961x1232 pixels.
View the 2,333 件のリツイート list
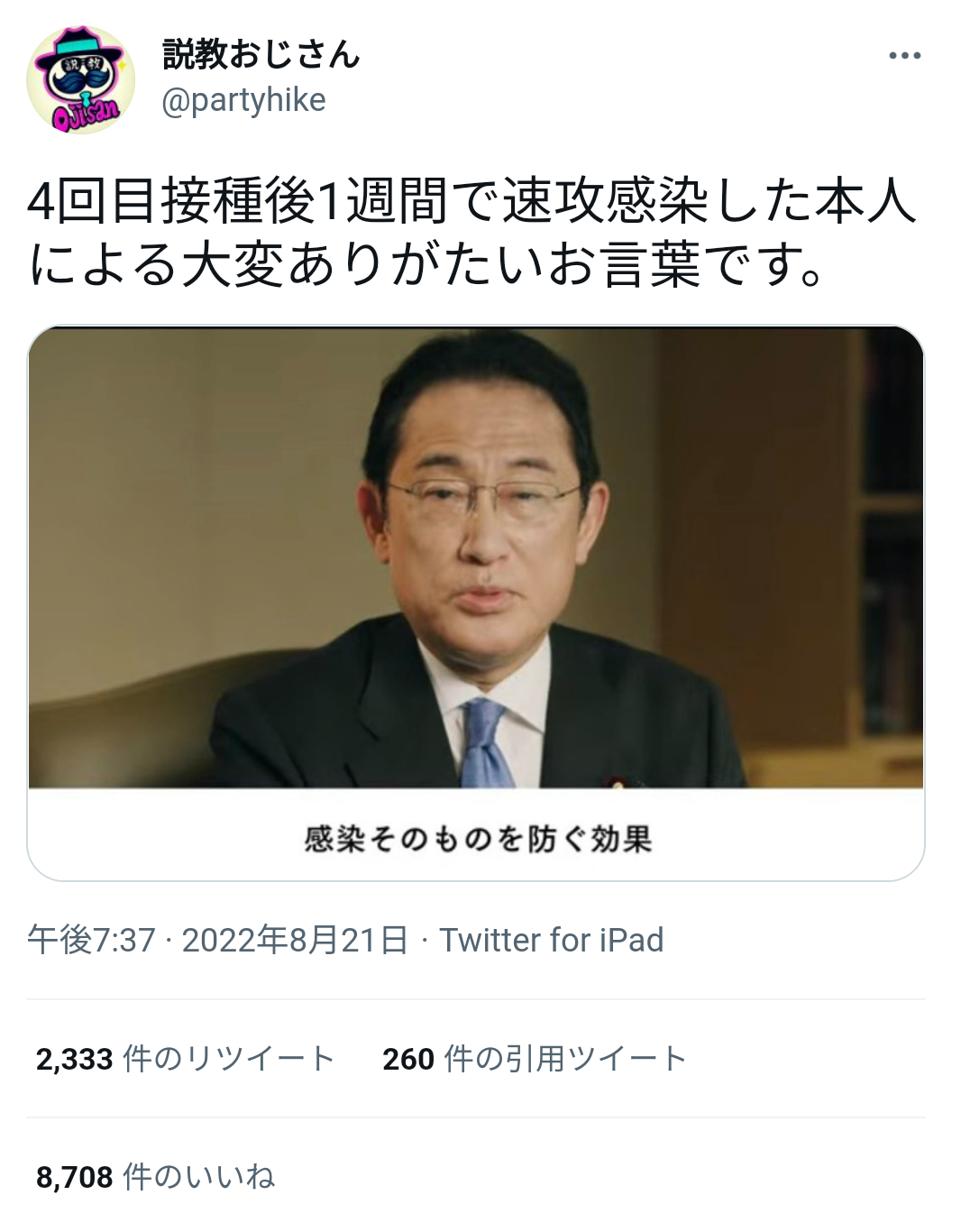[186, 1059]
